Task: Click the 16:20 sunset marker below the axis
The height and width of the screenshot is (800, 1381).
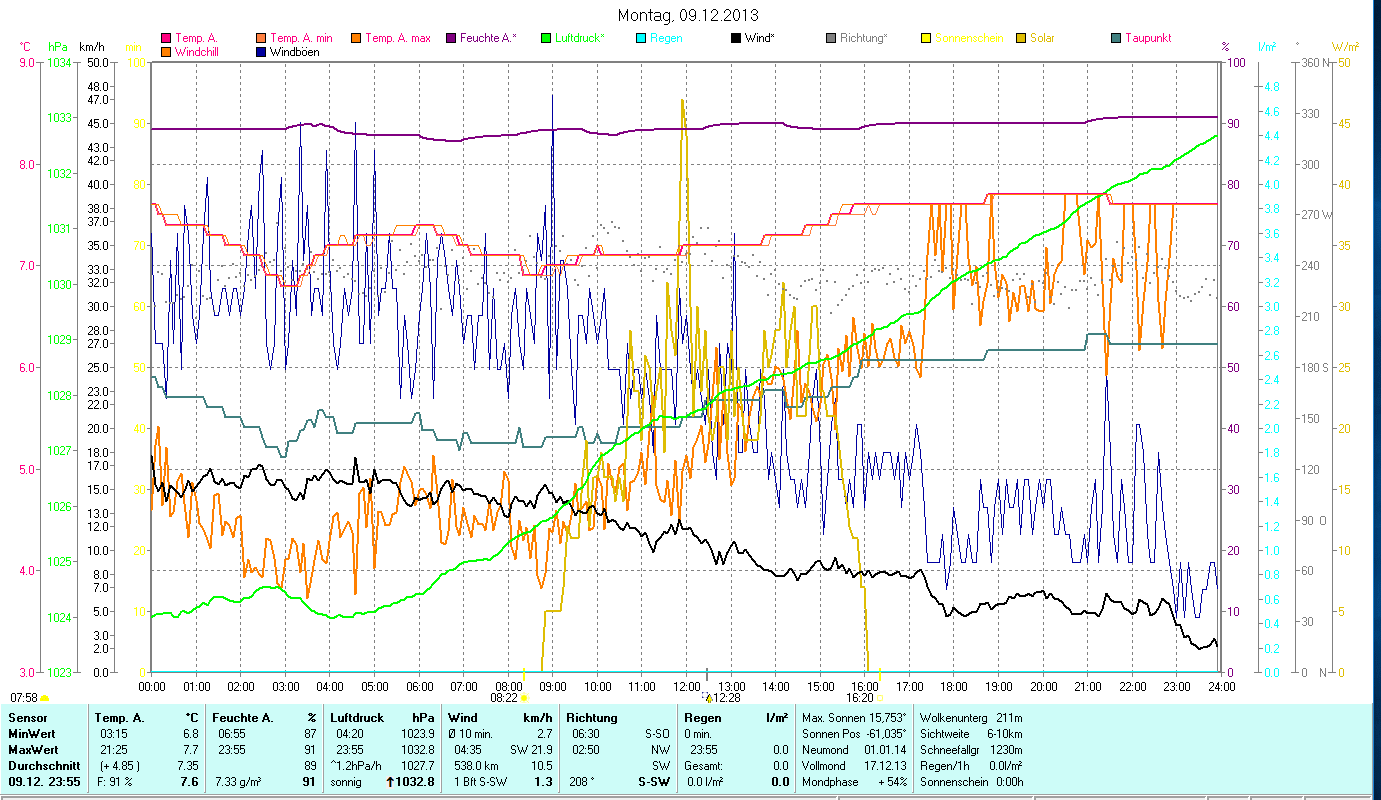Action: coord(859,698)
